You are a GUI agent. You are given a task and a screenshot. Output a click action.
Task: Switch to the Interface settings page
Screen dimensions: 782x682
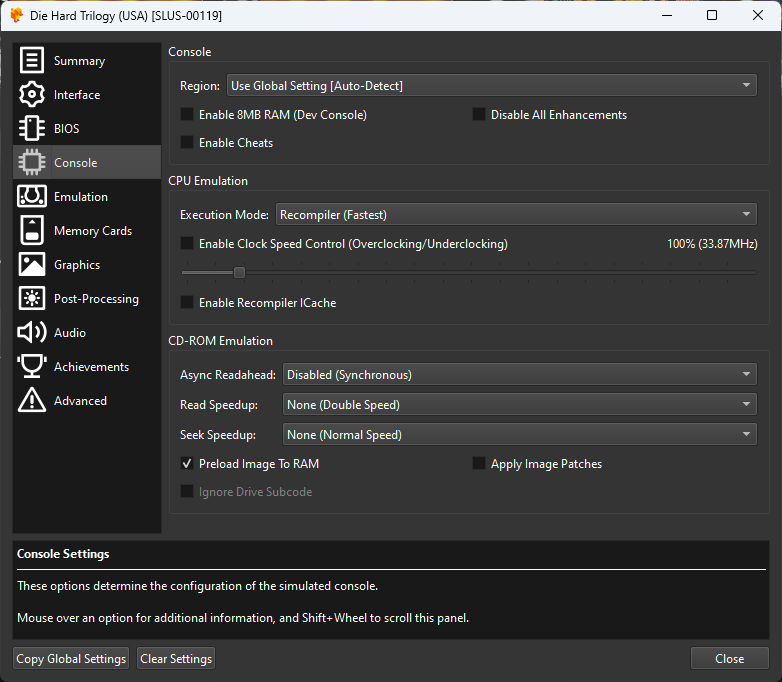point(87,94)
